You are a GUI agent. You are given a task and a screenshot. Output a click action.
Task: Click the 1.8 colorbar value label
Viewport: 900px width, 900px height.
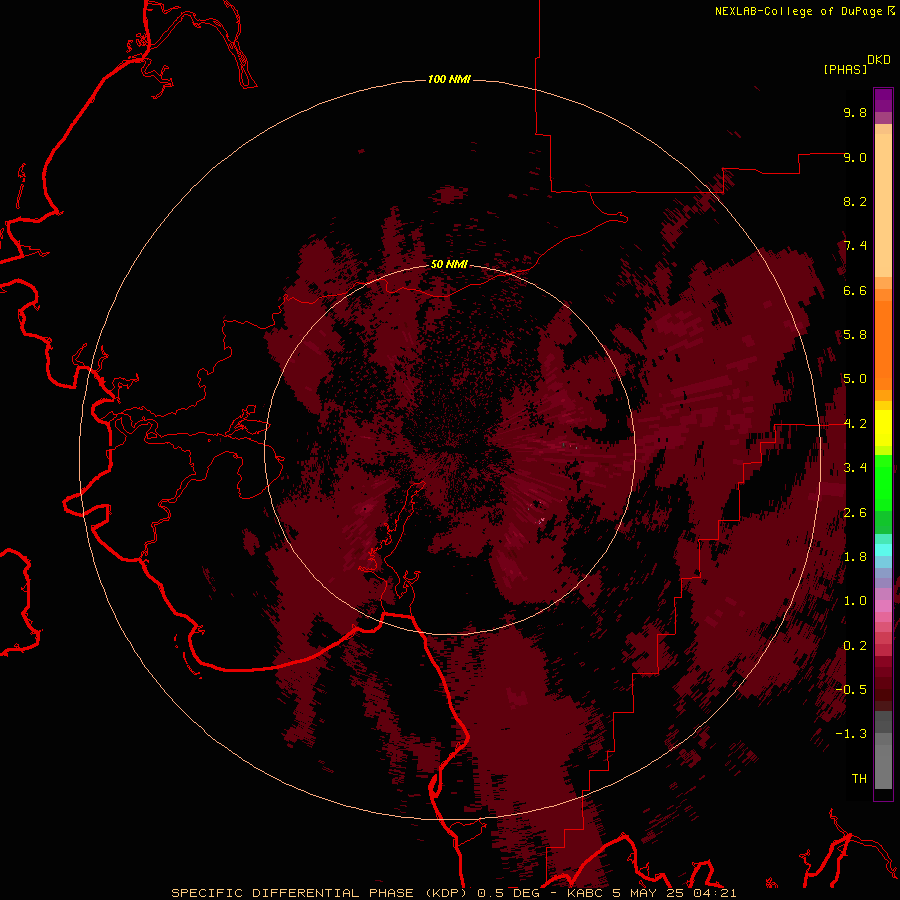(x=855, y=557)
